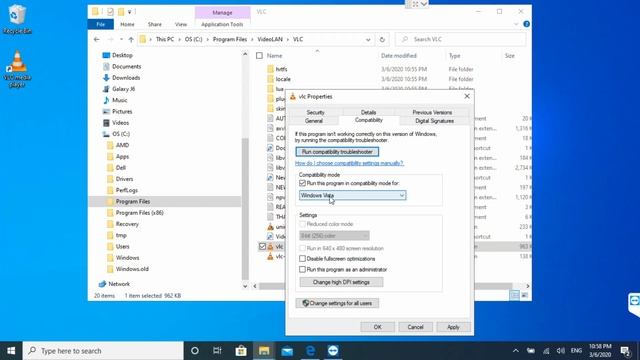Open TeamViewer from the taskbar

pyautogui.click(x=333, y=351)
